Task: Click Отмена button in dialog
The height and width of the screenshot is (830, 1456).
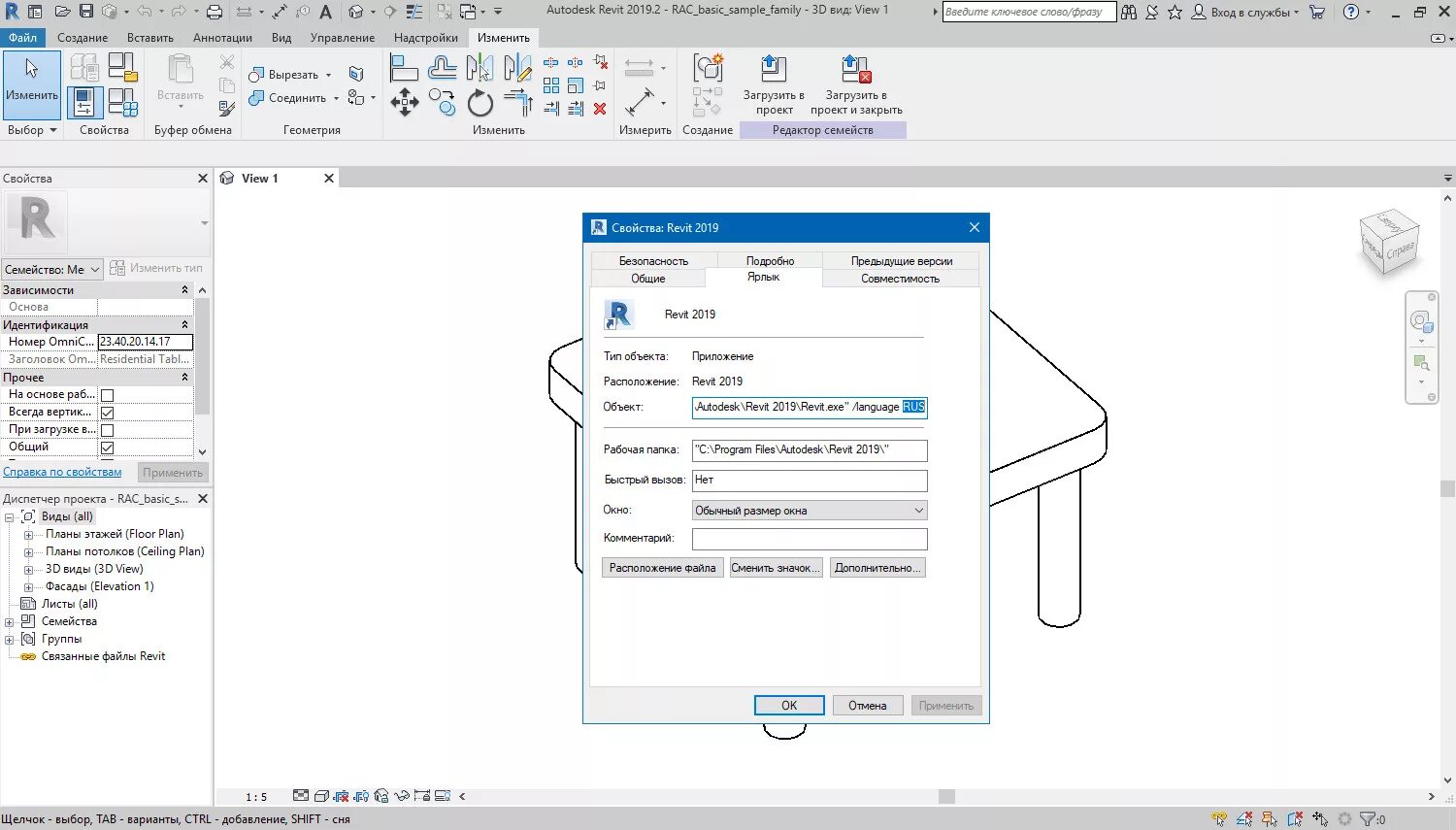Action: [868, 706]
